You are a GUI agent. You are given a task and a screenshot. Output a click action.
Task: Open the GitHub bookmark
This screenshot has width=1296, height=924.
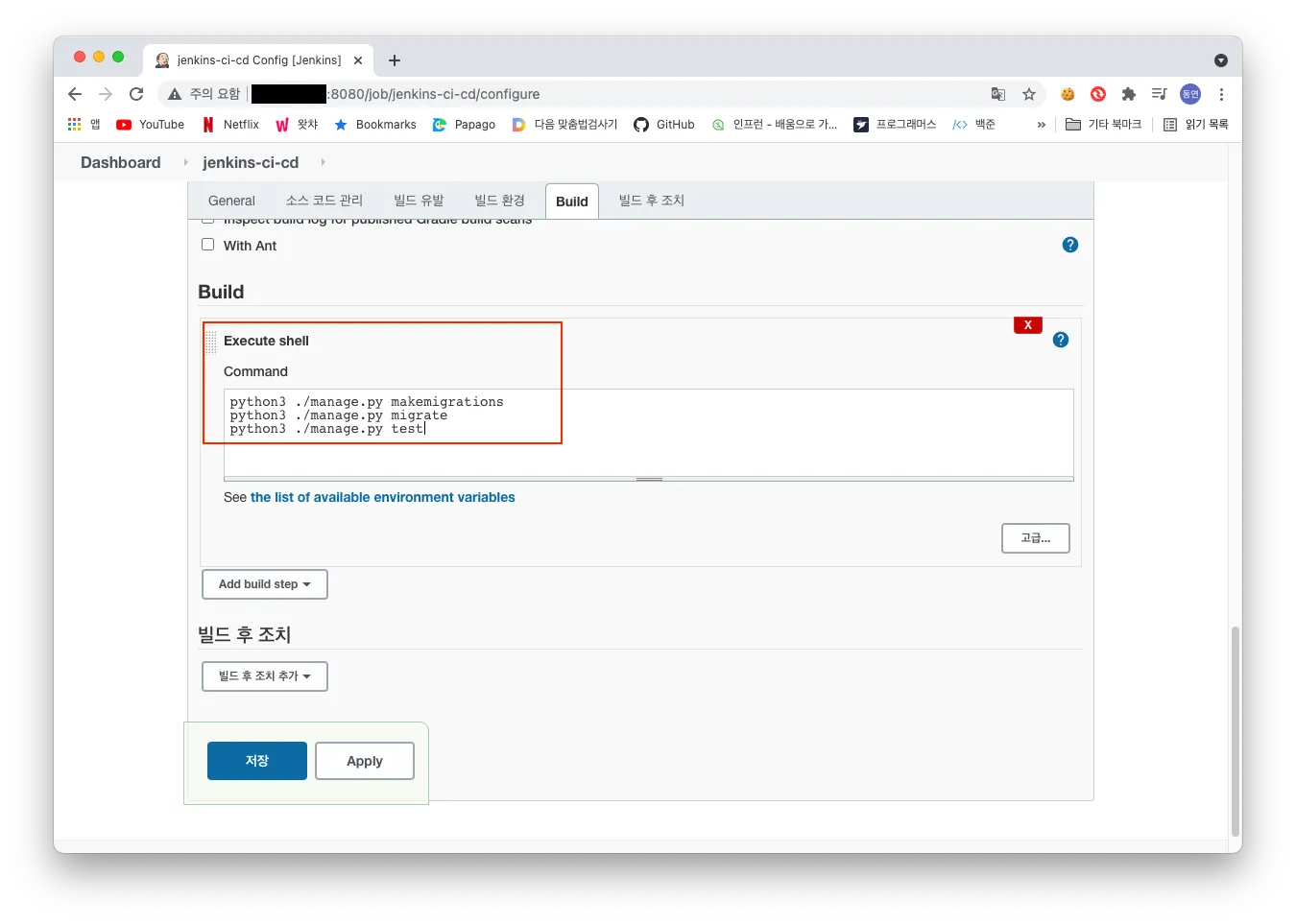pos(664,125)
